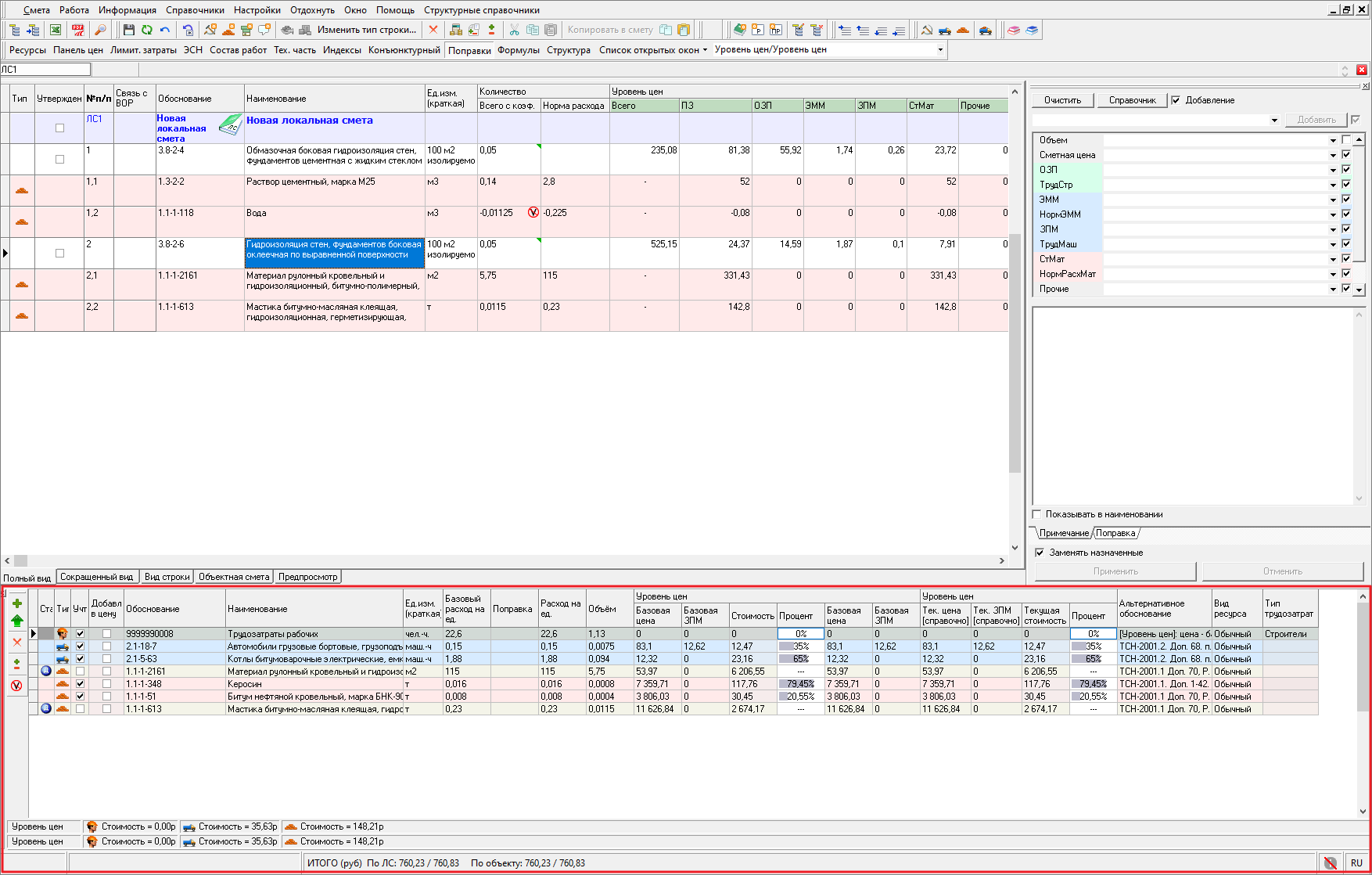Toggle the 'Добавление' checkbox
This screenshot has height=875, width=1372.
tap(1176, 100)
